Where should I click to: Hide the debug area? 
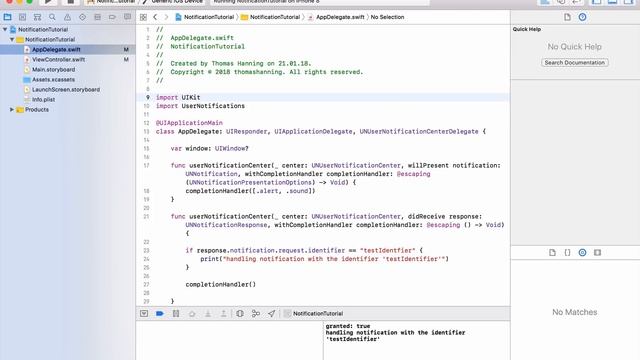pos(144,313)
